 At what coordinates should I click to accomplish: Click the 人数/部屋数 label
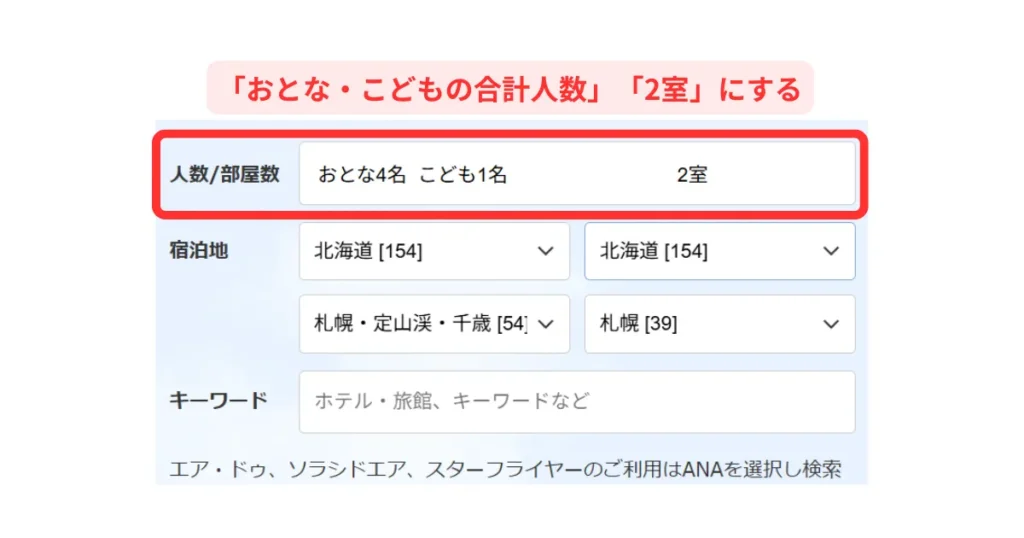point(225,175)
